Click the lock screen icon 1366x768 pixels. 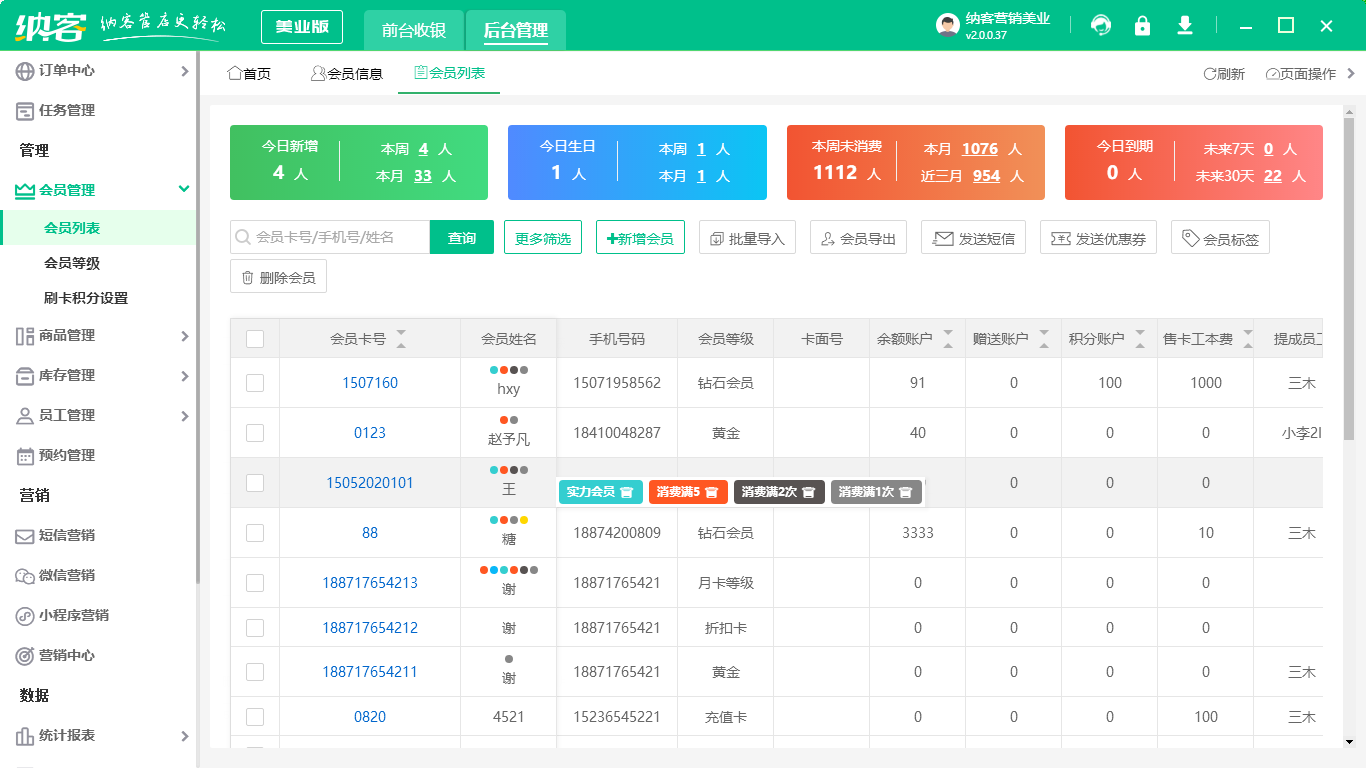point(1142,26)
